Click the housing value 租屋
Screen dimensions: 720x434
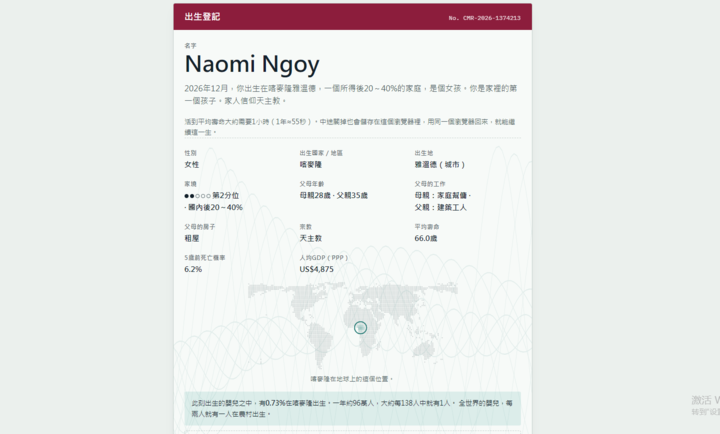[192, 238]
